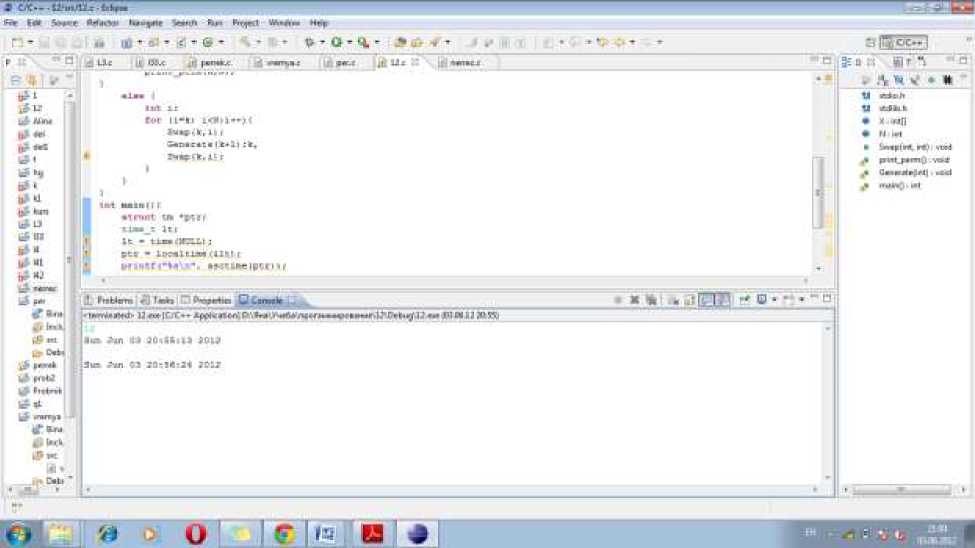Click the C/C++ perspective button
Viewport: 975px width, 548px height.
pyautogui.click(x=903, y=42)
